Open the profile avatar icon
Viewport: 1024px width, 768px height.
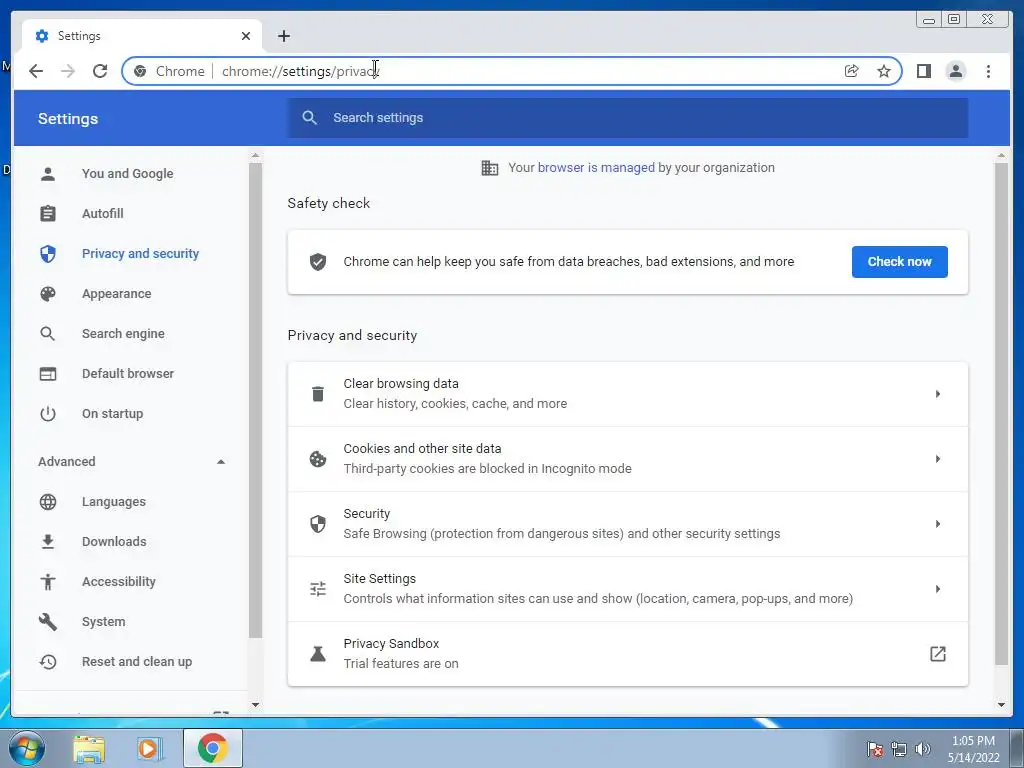click(955, 71)
